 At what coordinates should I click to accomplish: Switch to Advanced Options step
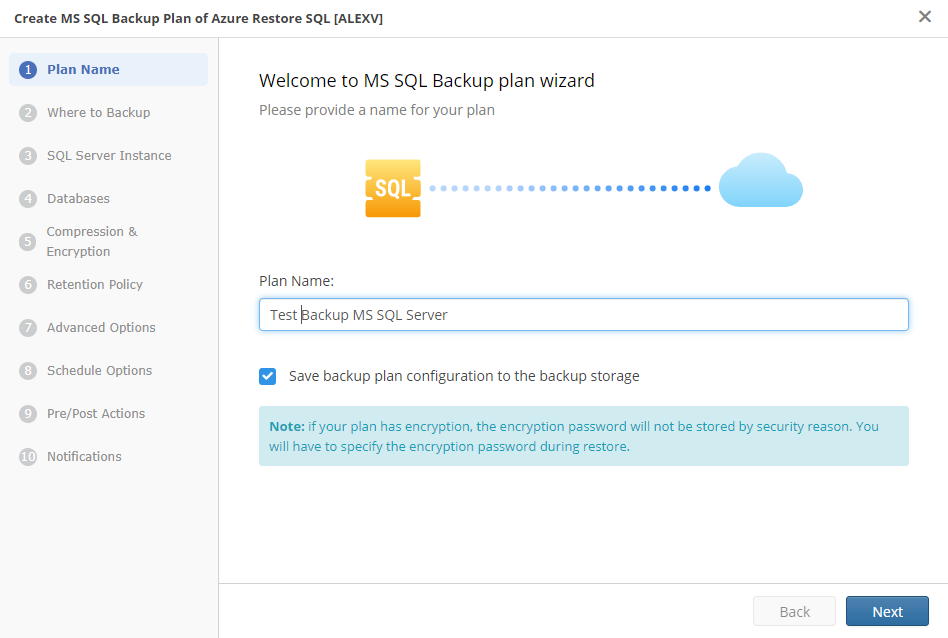pos(101,328)
